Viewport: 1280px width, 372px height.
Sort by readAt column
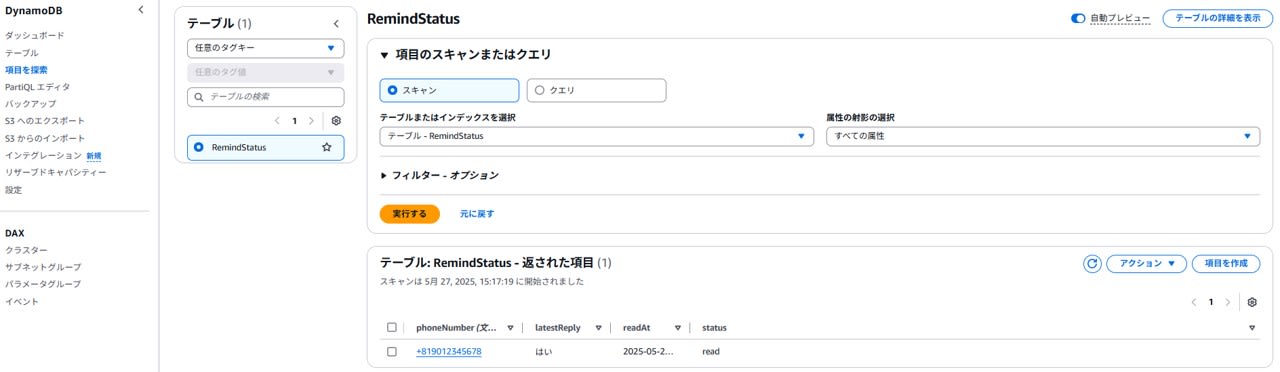pyautogui.click(x=678, y=328)
